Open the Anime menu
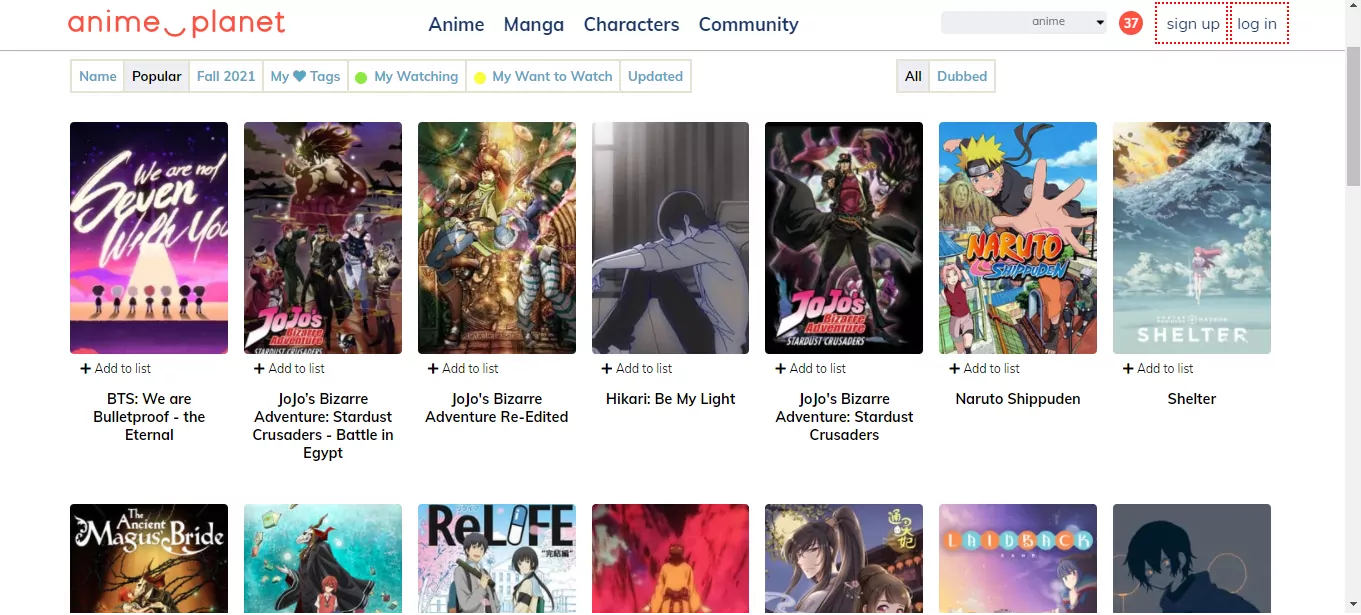 tap(456, 25)
